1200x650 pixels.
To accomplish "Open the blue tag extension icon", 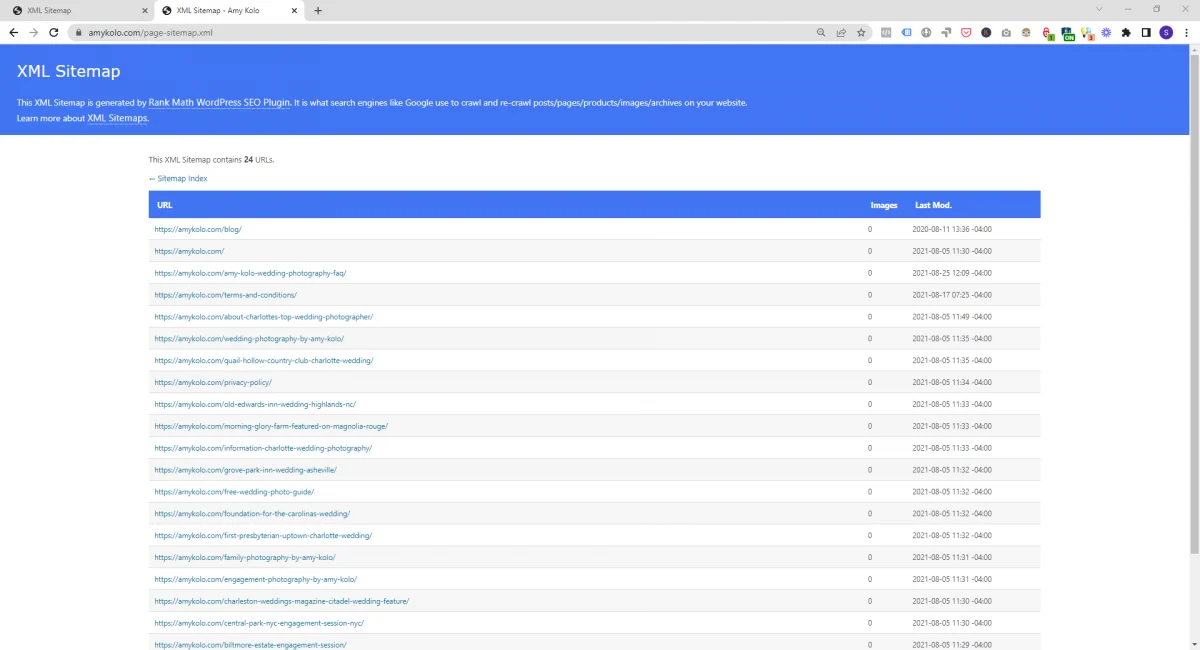I will point(906,32).
